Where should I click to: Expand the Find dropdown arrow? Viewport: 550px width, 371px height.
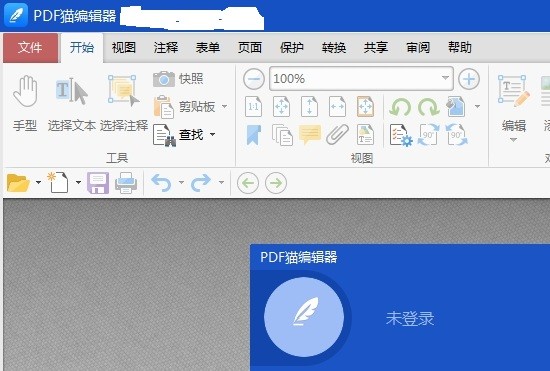pos(212,134)
